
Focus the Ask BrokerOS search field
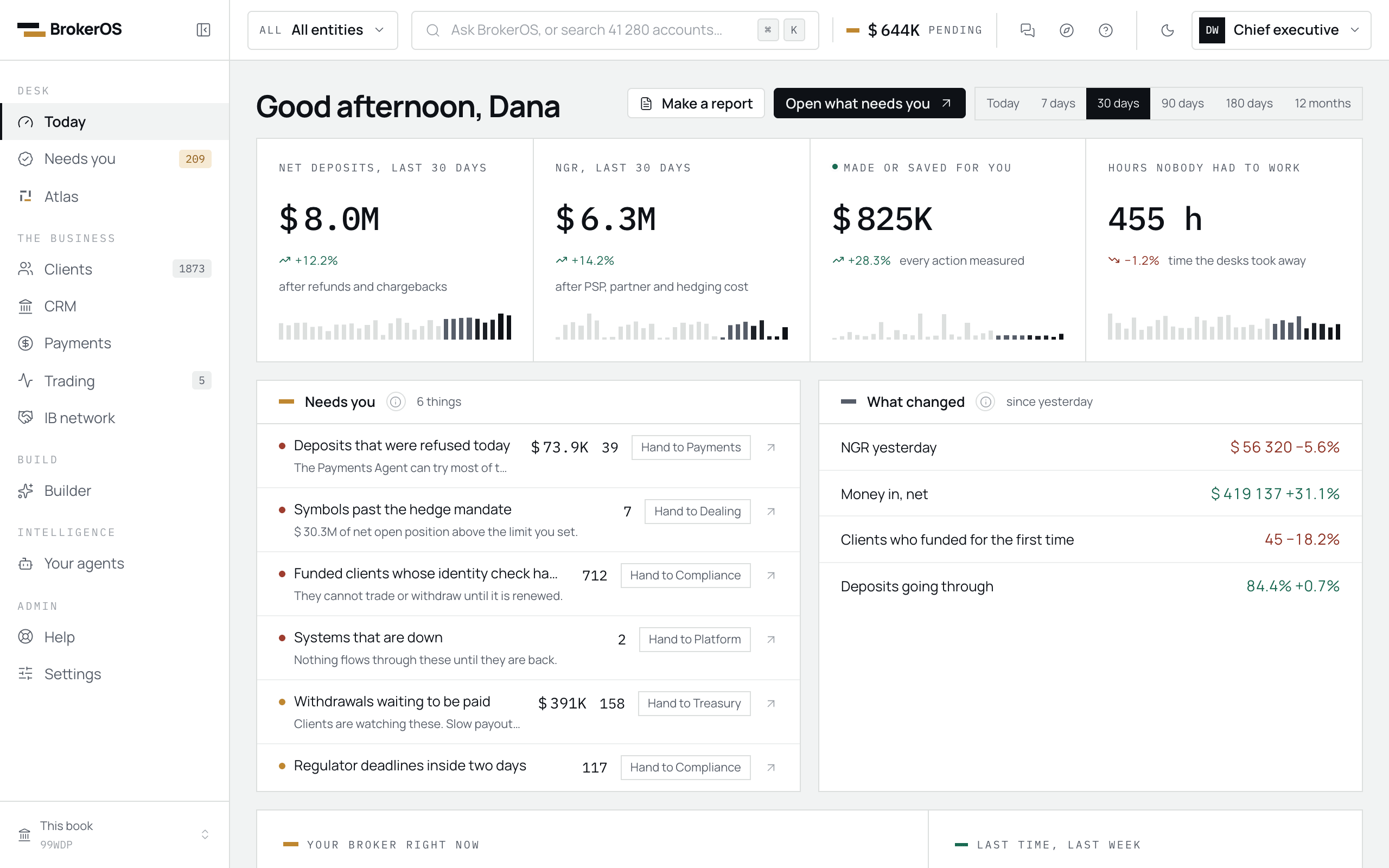coord(615,30)
